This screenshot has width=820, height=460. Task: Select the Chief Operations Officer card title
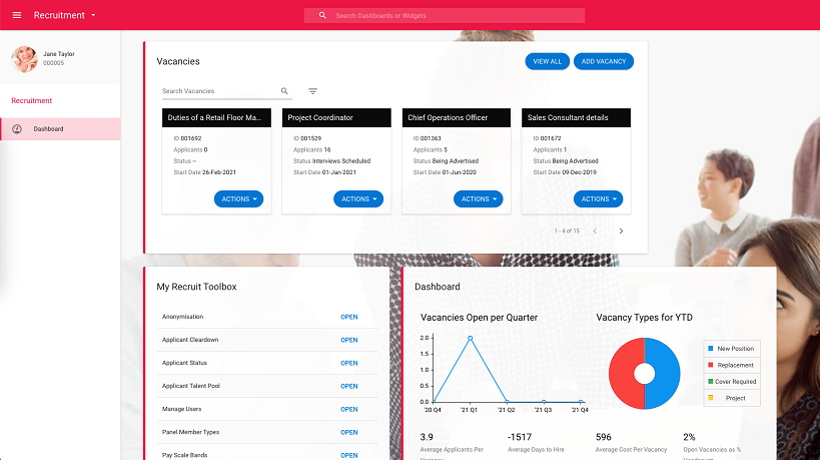(448, 118)
